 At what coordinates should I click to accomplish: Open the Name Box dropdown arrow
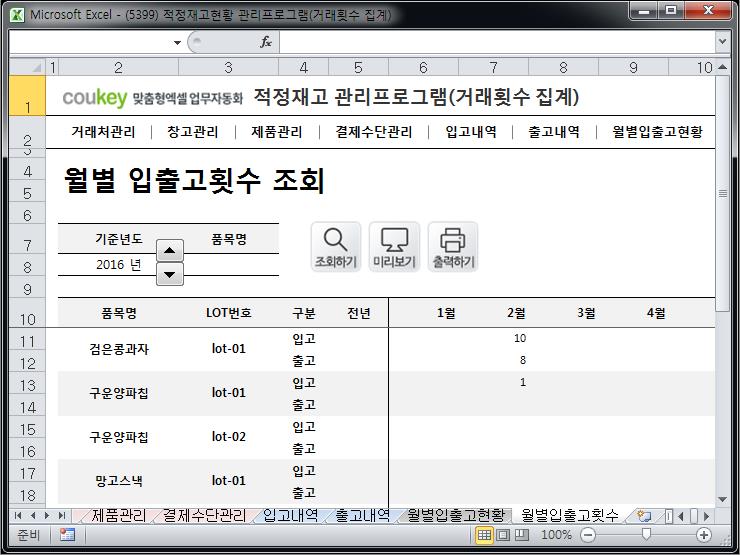click(x=177, y=42)
